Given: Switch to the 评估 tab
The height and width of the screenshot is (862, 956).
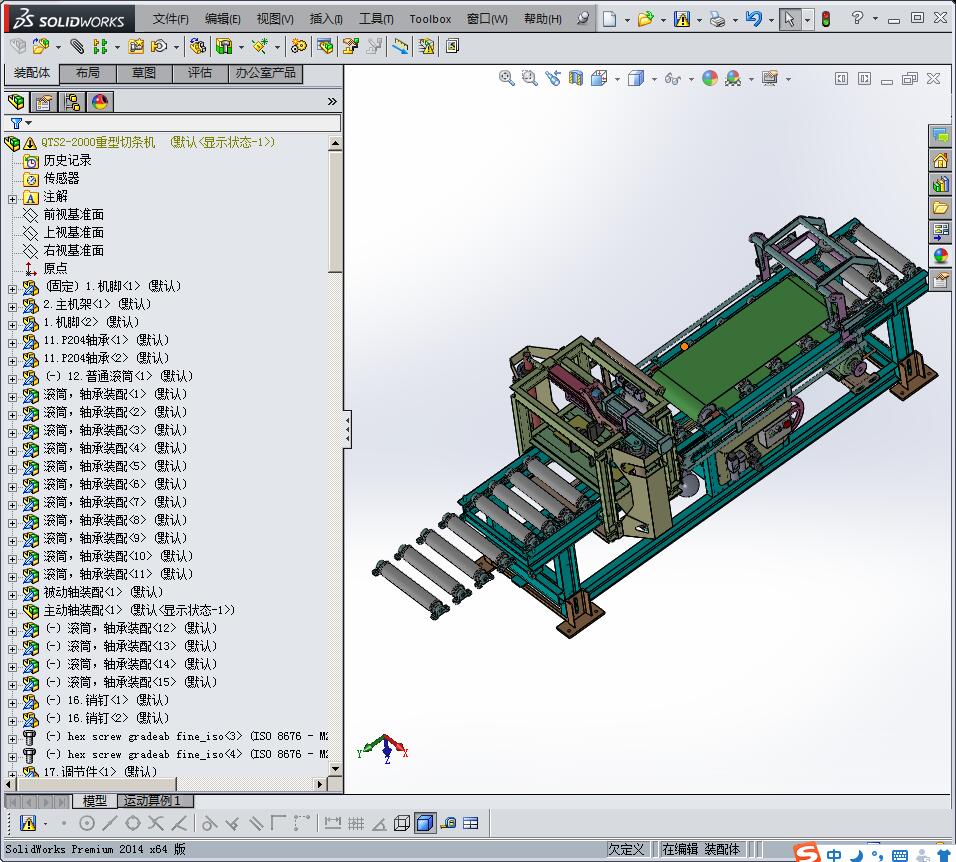Looking at the screenshot, I should coord(200,73).
